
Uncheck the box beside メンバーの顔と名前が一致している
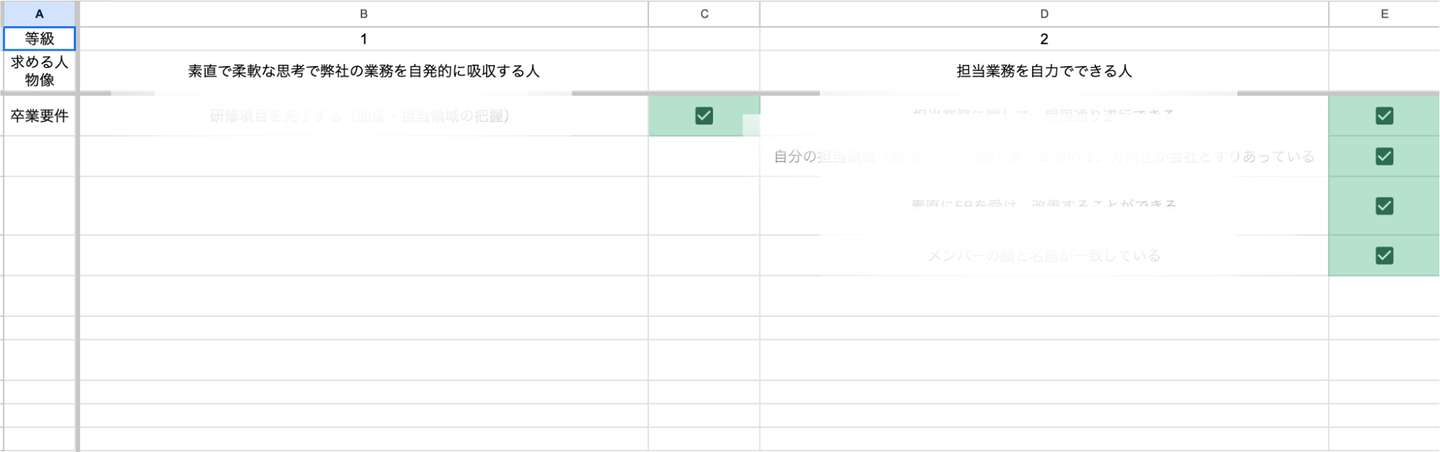point(1384,255)
